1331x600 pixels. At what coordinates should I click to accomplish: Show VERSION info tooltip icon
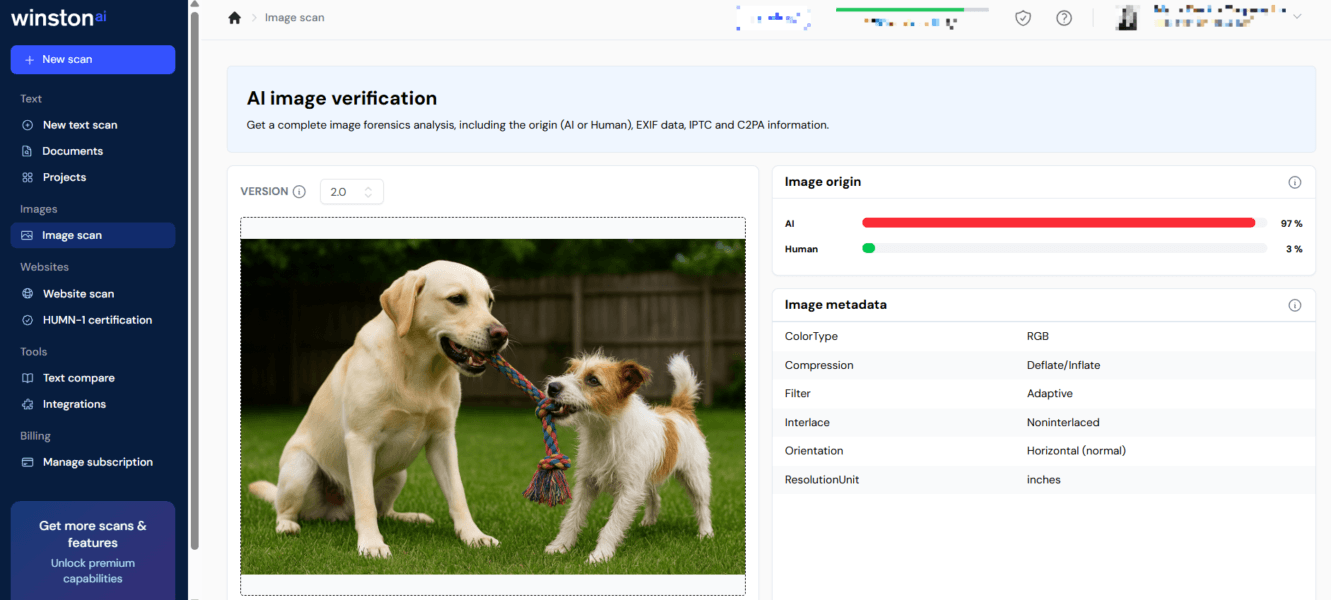(x=299, y=192)
